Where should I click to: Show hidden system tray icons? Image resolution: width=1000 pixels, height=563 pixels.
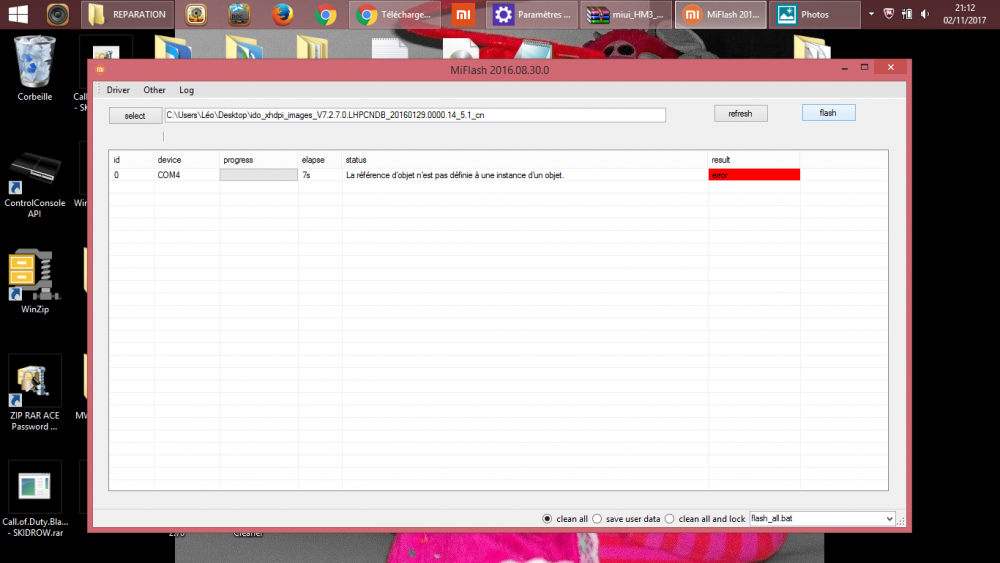coord(871,13)
